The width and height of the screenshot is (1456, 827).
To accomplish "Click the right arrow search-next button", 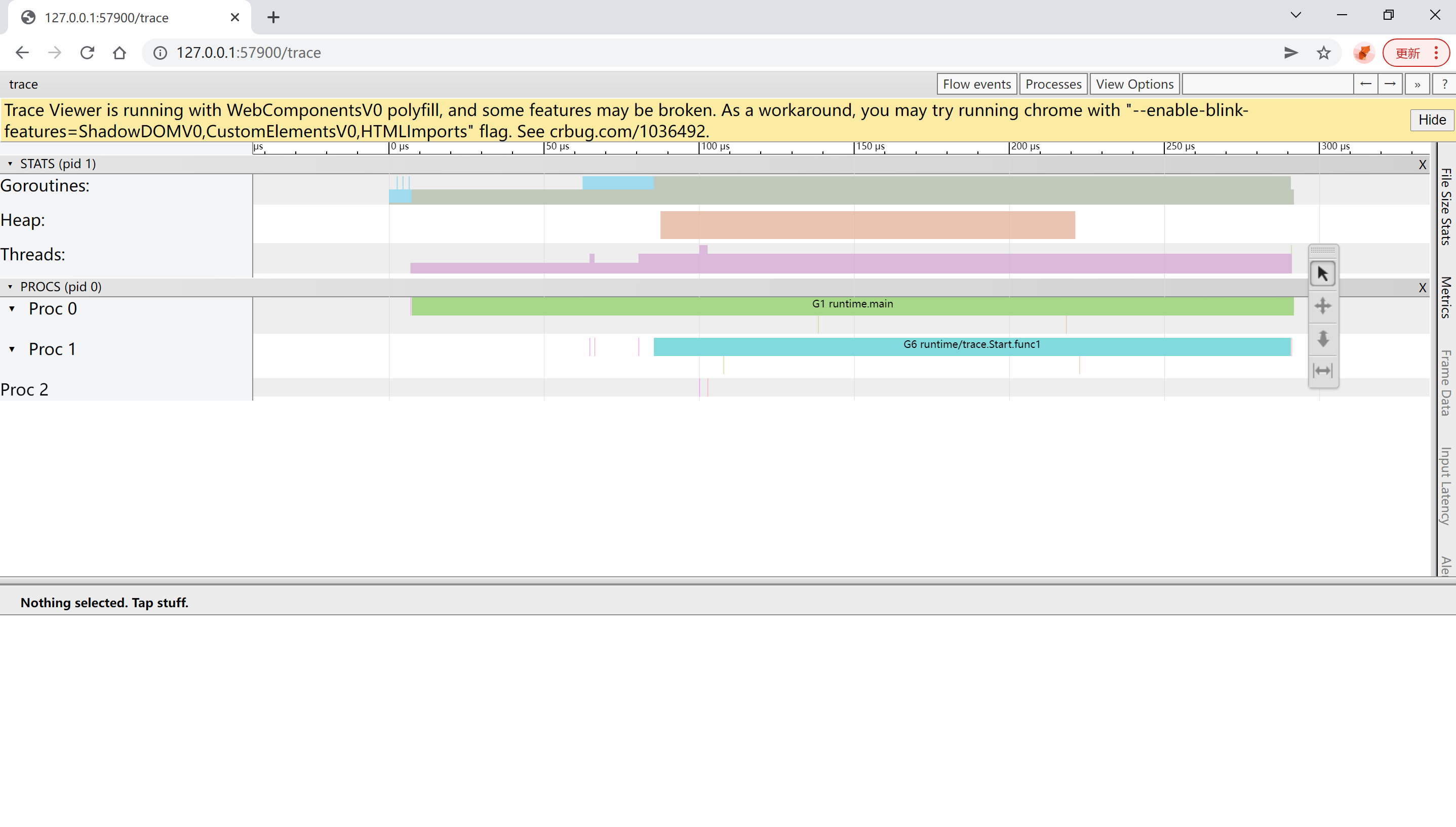I will coord(1390,84).
